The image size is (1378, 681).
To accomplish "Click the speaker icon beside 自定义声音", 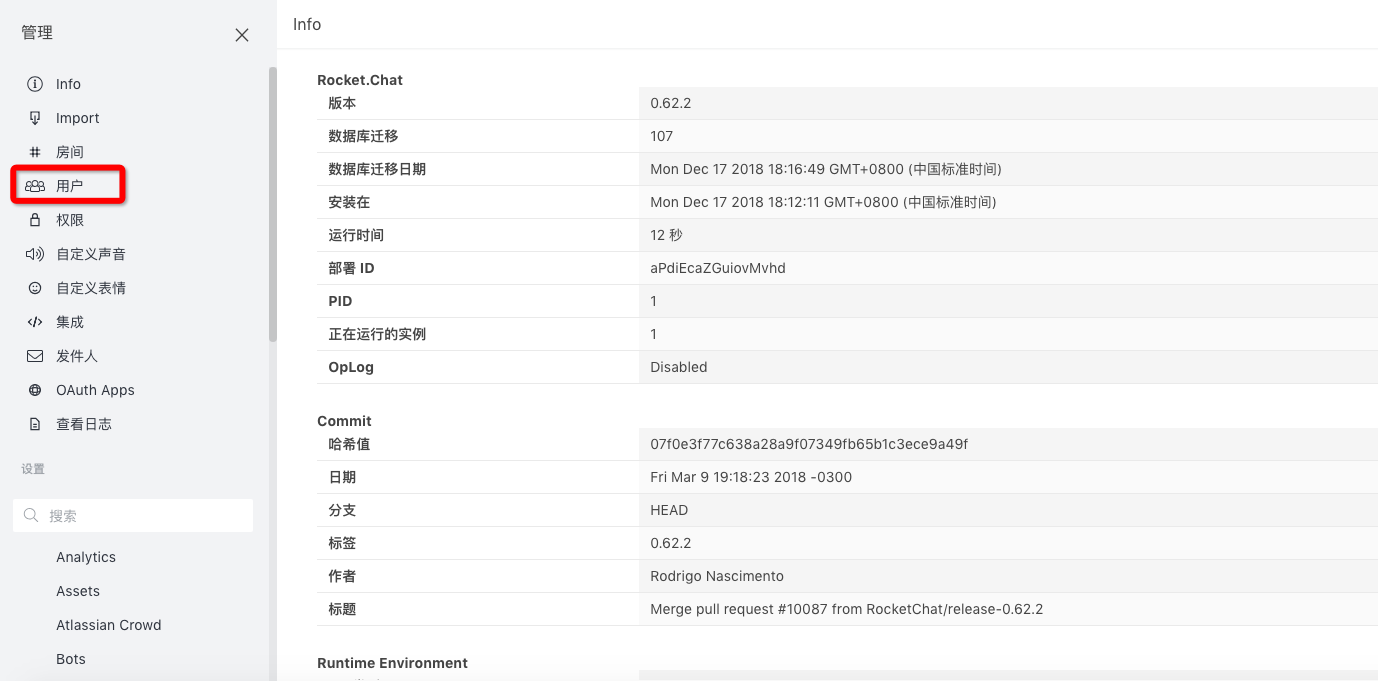I will point(35,254).
